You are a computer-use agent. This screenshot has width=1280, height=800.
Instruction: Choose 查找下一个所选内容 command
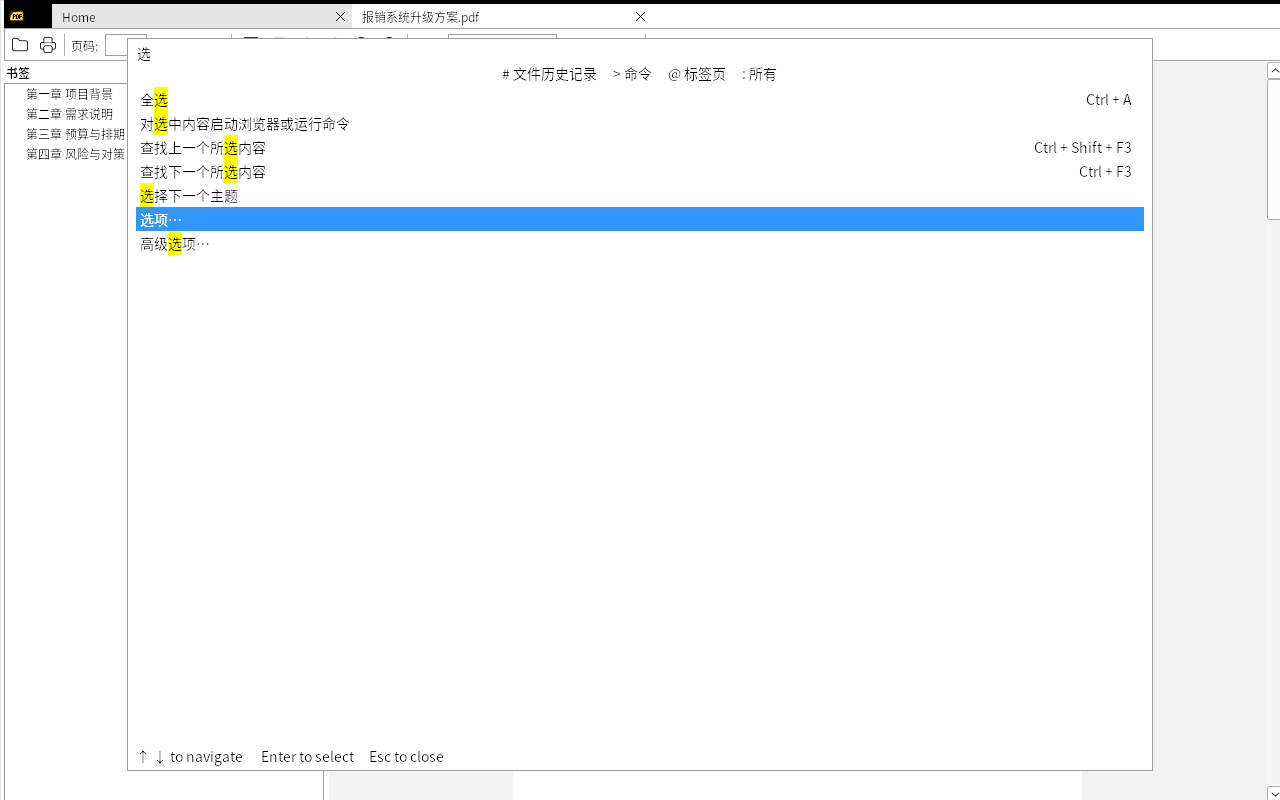click(640, 171)
